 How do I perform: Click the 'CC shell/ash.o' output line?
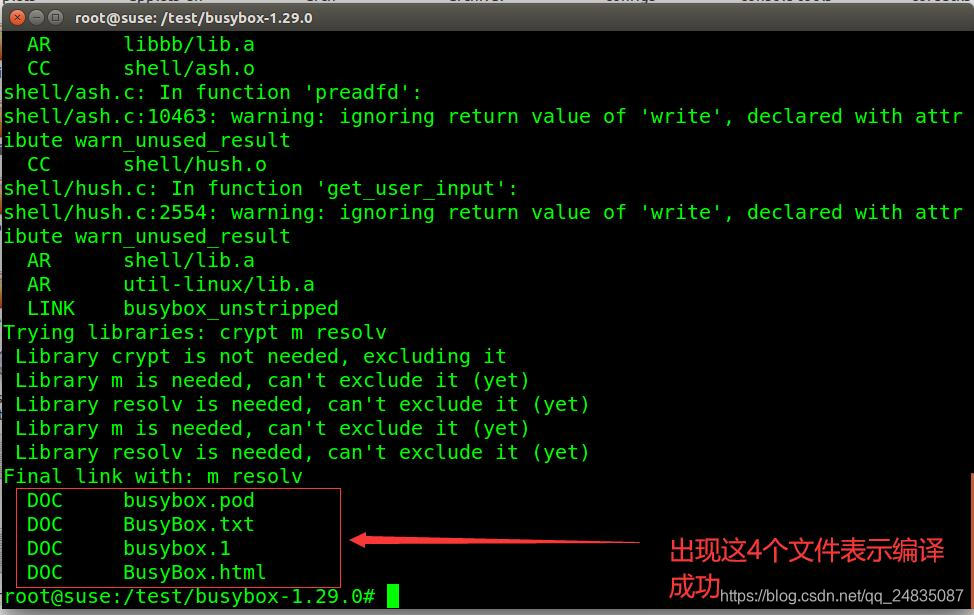click(x=140, y=68)
